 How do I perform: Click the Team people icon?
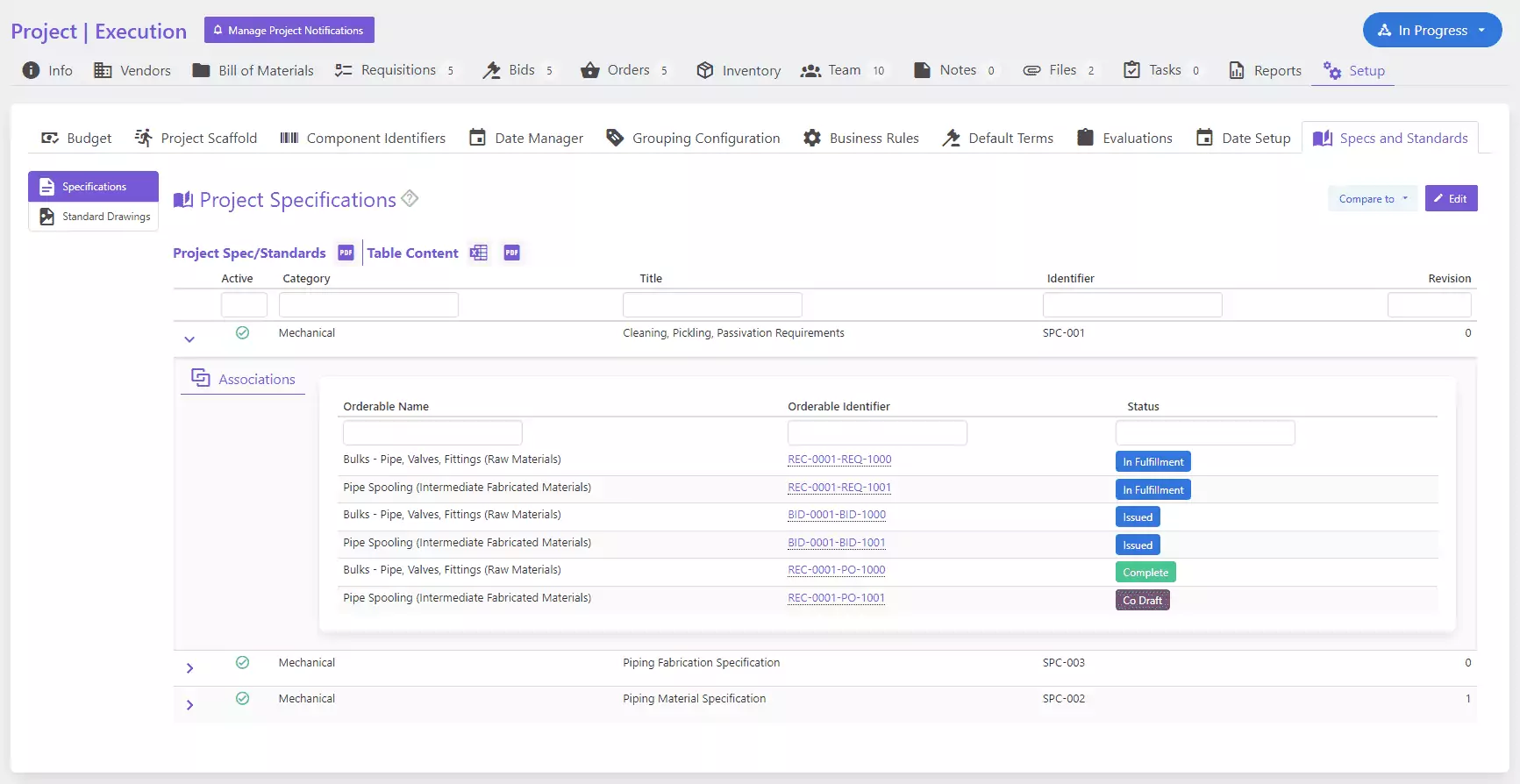pos(810,70)
